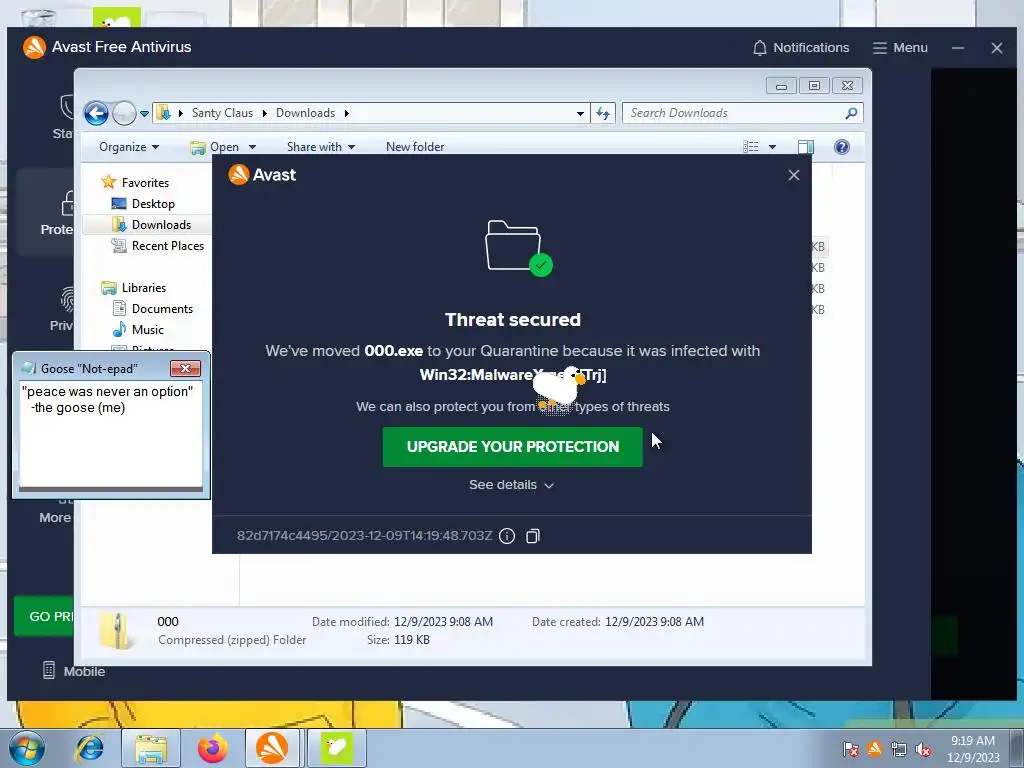Click the Explorer refresh button
The width and height of the screenshot is (1024, 768).
tap(603, 114)
